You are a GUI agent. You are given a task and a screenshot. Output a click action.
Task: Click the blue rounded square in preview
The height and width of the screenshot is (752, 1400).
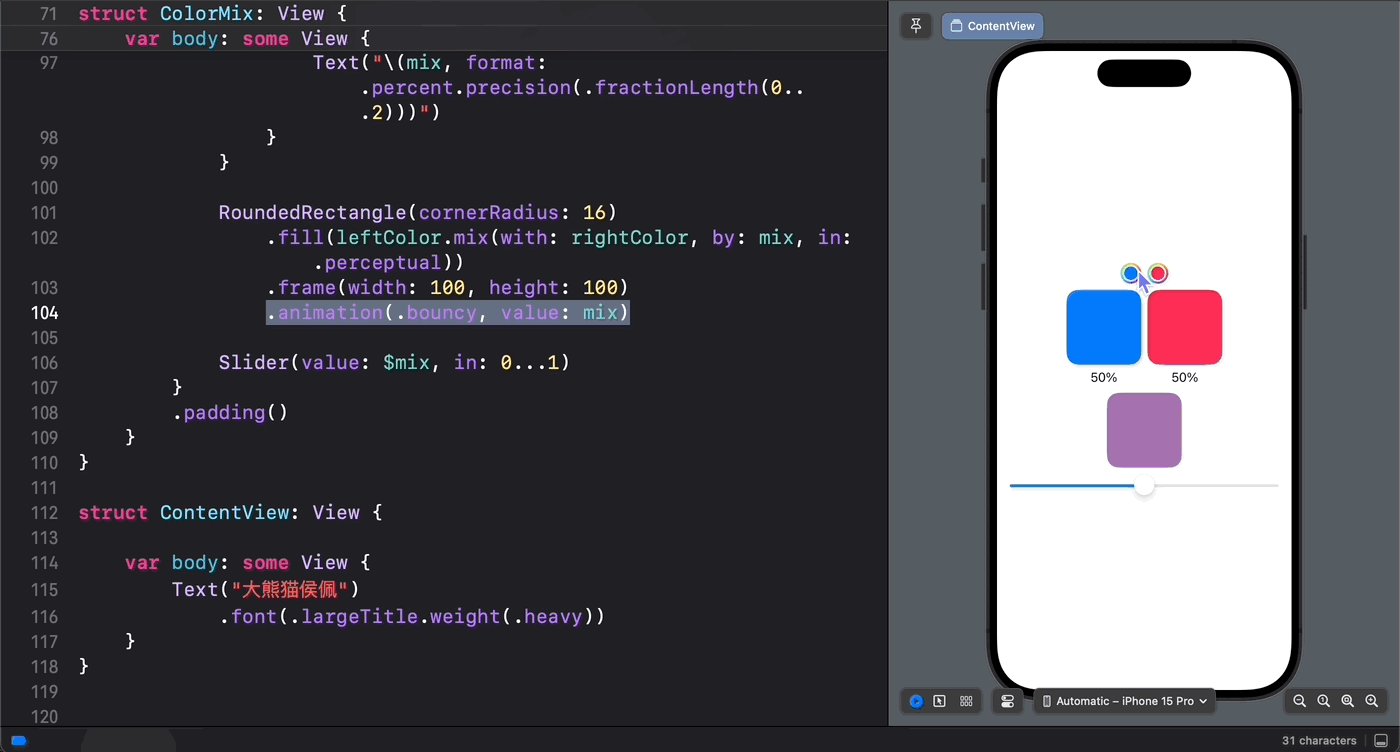[1104, 327]
